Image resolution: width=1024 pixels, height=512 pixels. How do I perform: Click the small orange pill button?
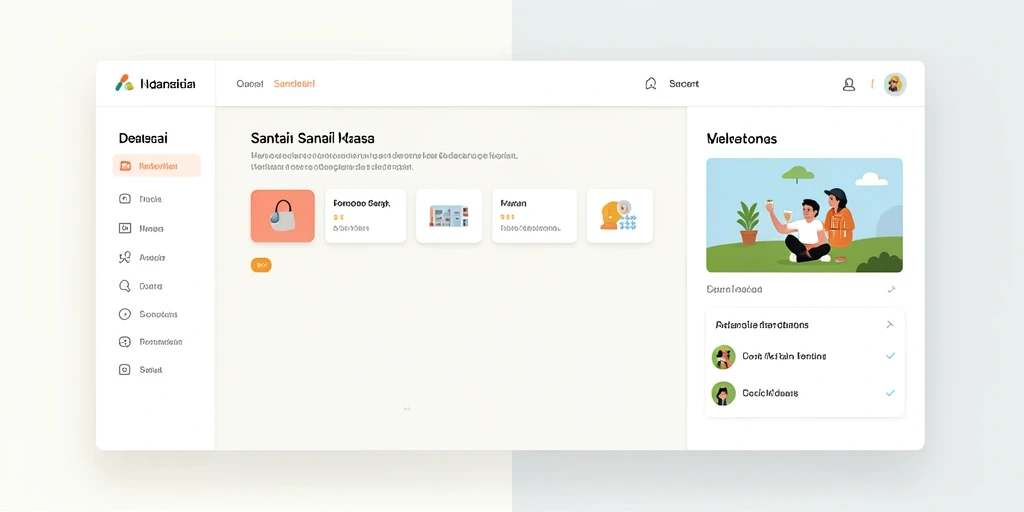click(261, 265)
